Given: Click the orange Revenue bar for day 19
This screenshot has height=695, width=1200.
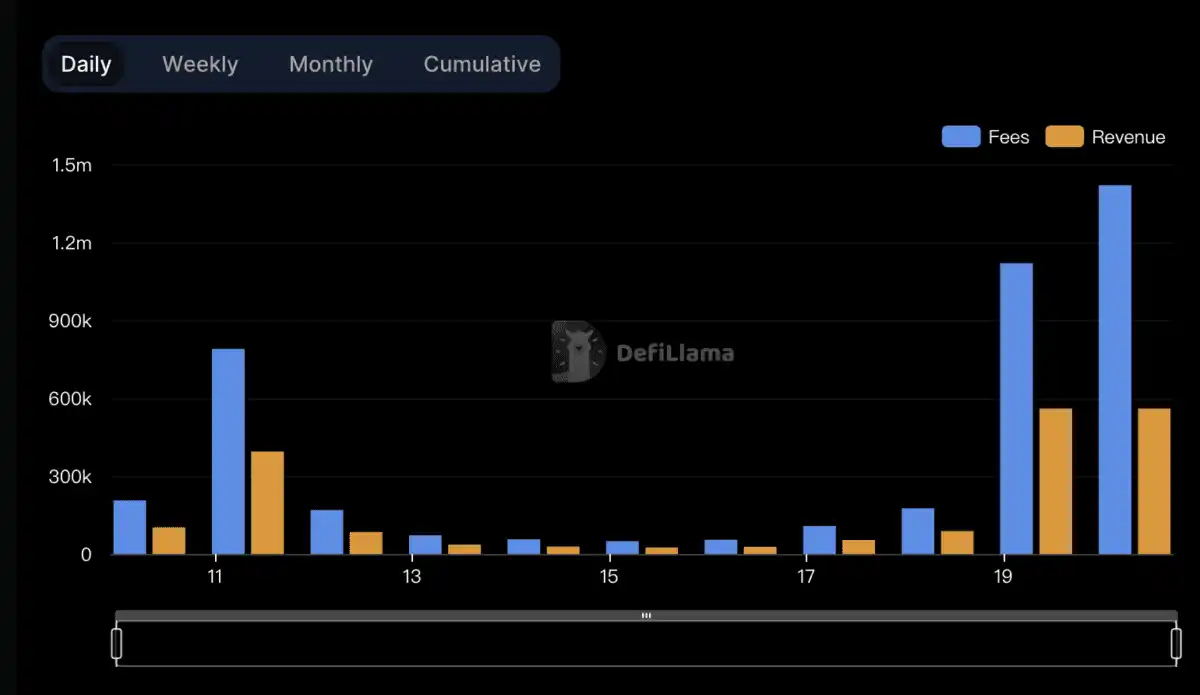Looking at the screenshot, I should (x=1055, y=481).
